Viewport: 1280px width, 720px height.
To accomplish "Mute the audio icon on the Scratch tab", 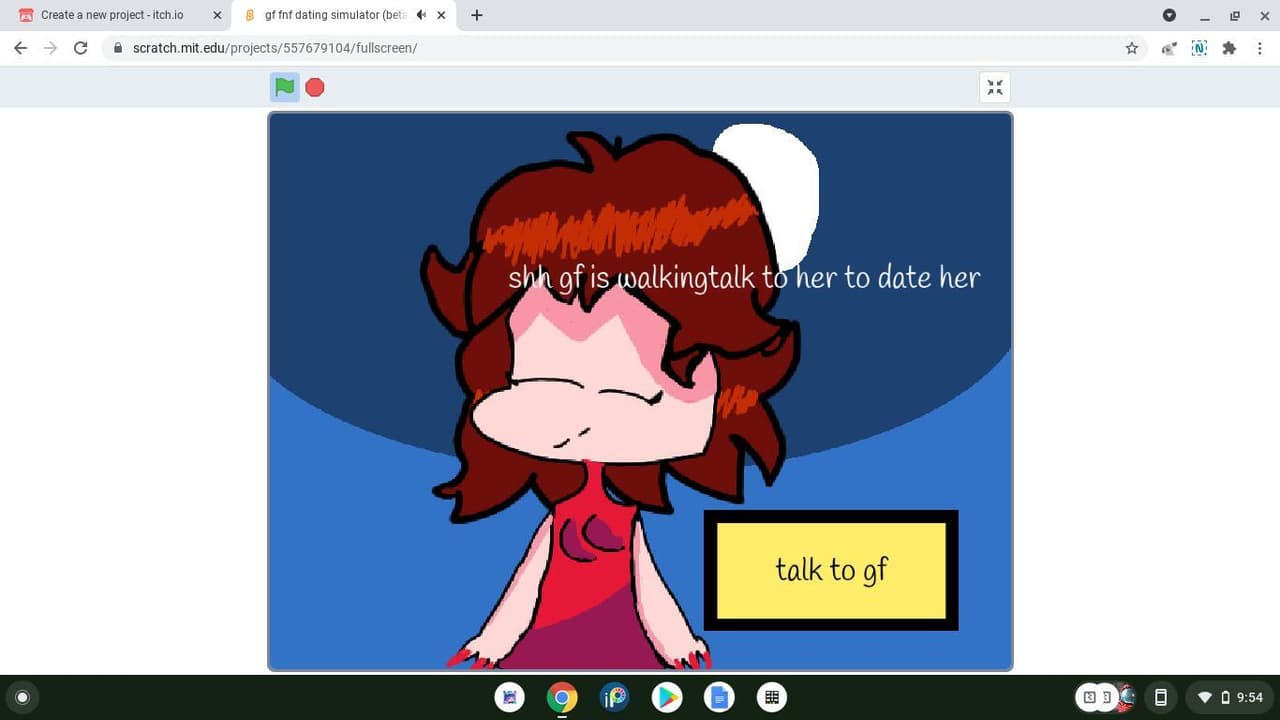I will coord(421,15).
